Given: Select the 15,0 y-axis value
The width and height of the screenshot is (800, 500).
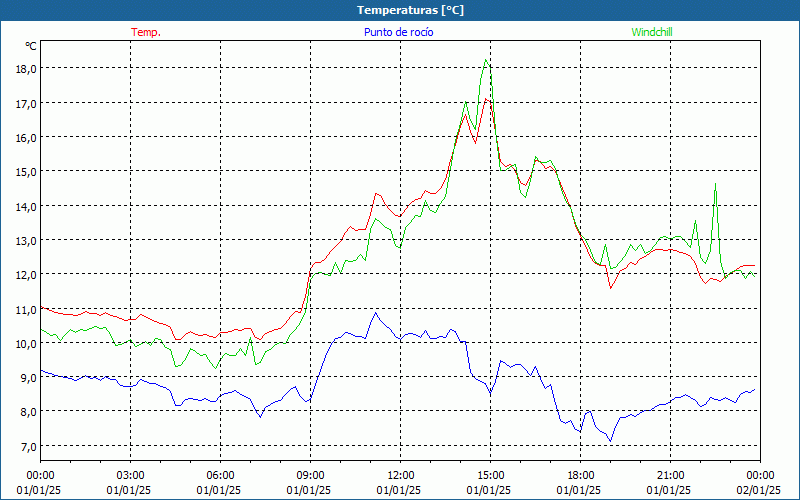Looking at the screenshot, I should 26,171.
